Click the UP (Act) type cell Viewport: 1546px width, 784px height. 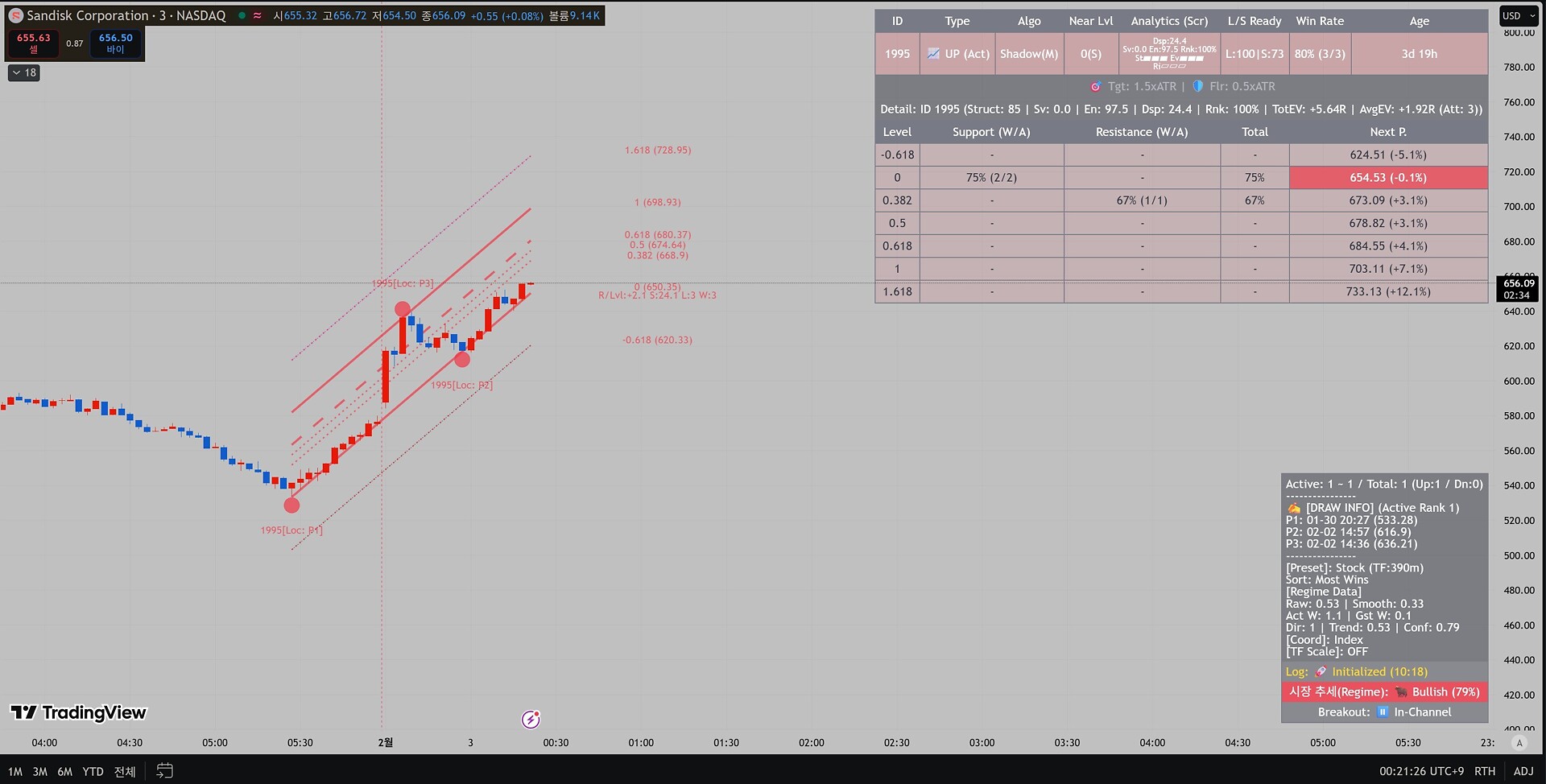point(957,54)
